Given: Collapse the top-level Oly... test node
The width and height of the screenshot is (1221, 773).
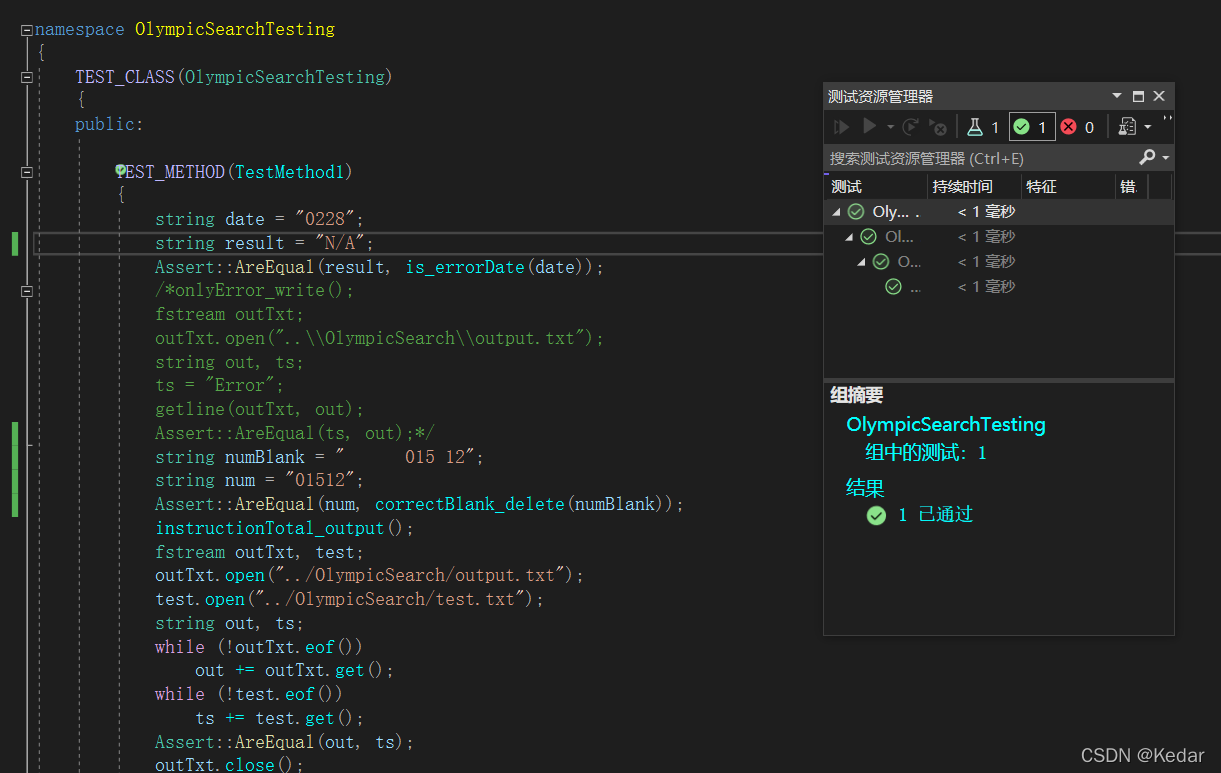Looking at the screenshot, I should (836, 212).
